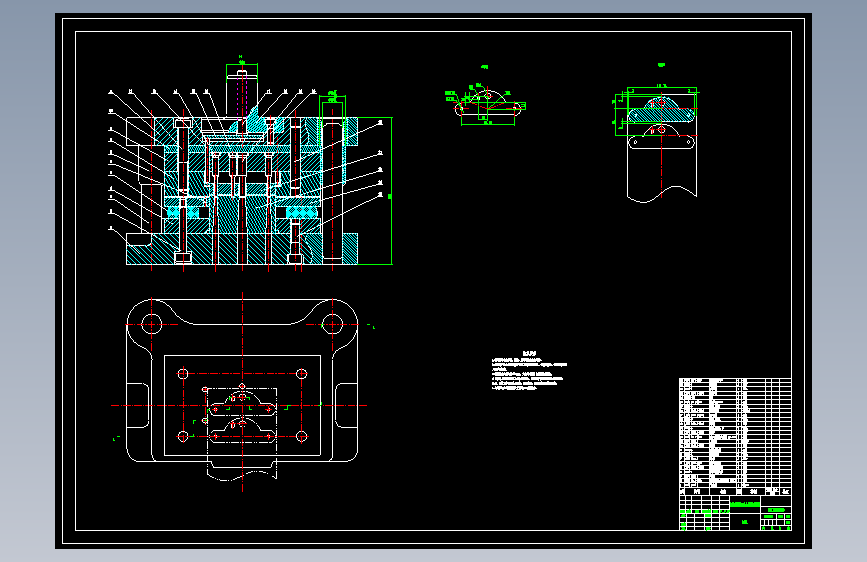The width and height of the screenshot is (867, 562).
Task: Click the parts list table
Action: [x=735, y=436]
